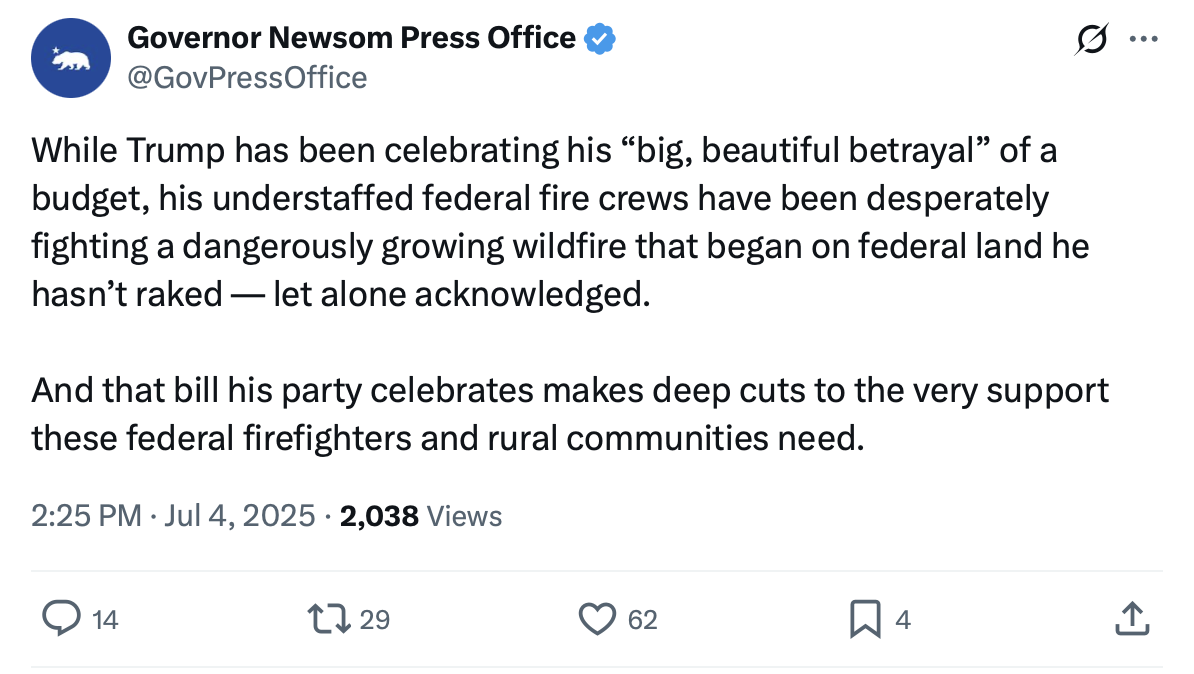The image size is (1194, 674).
Task: Visit the @GovPressOffice handle link
Action: (247, 77)
